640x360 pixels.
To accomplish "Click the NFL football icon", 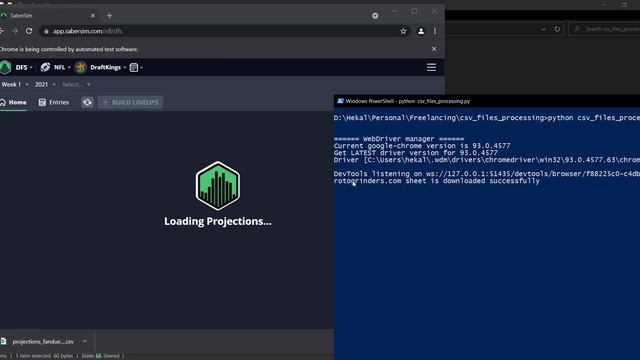I will (45, 67).
